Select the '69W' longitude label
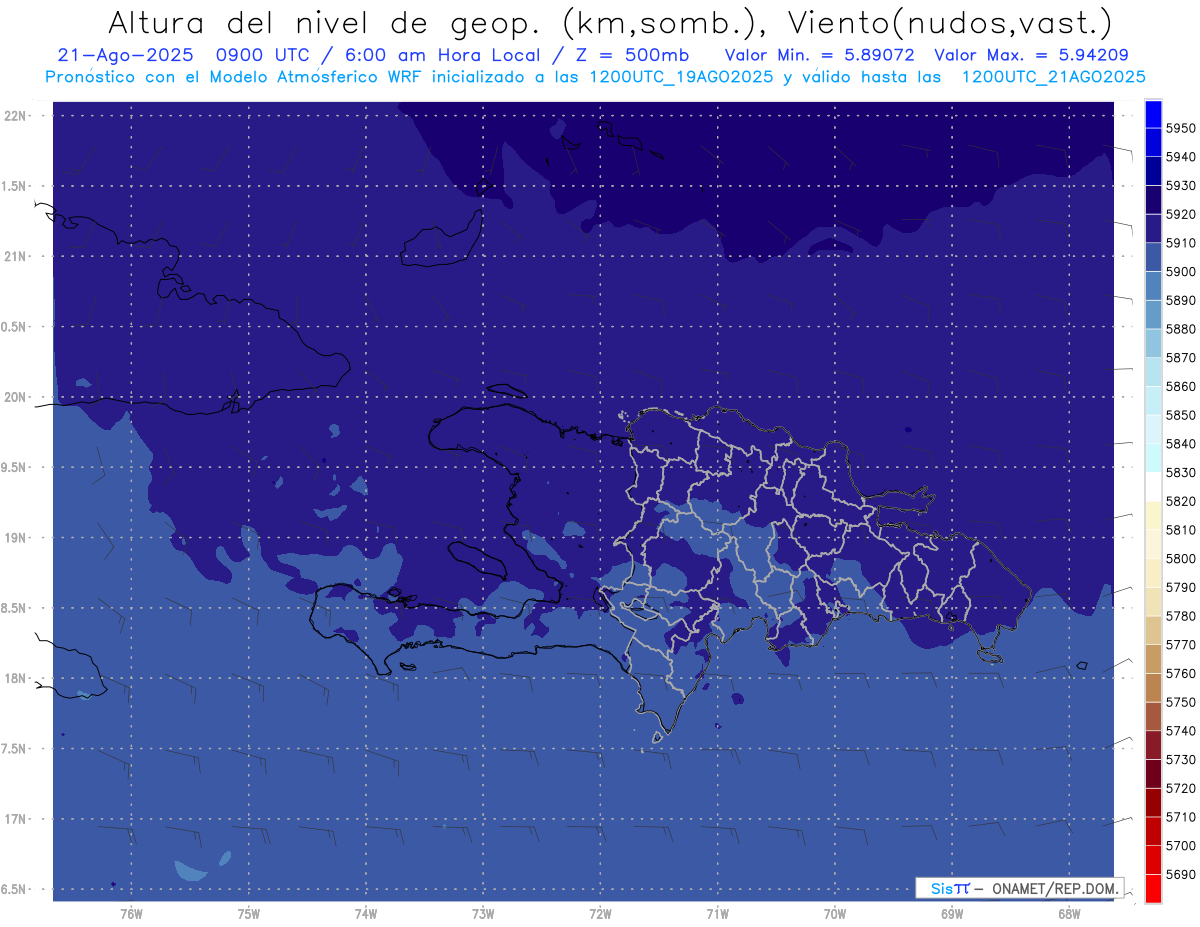The height and width of the screenshot is (927, 1200). tap(952, 914)
